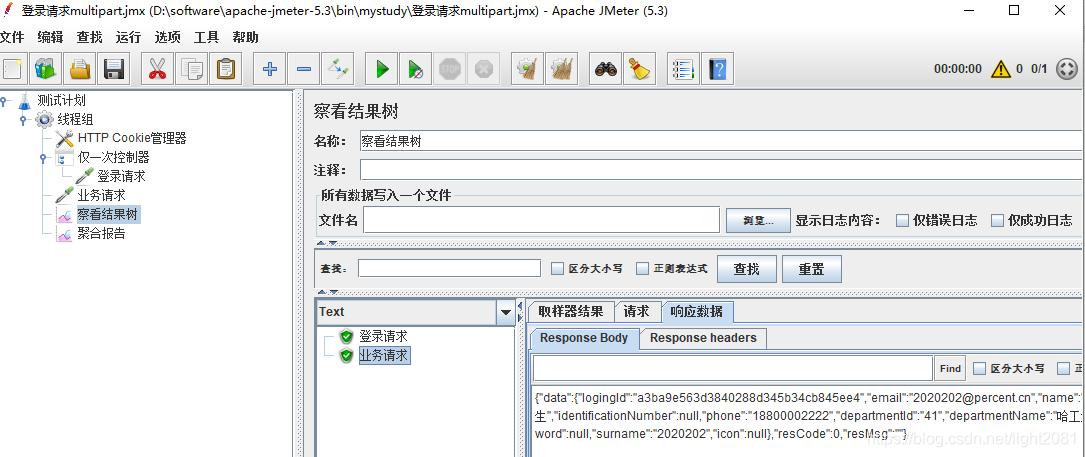Switch to 响应数据 tab

pyautogui.click(x=698, y=312)
